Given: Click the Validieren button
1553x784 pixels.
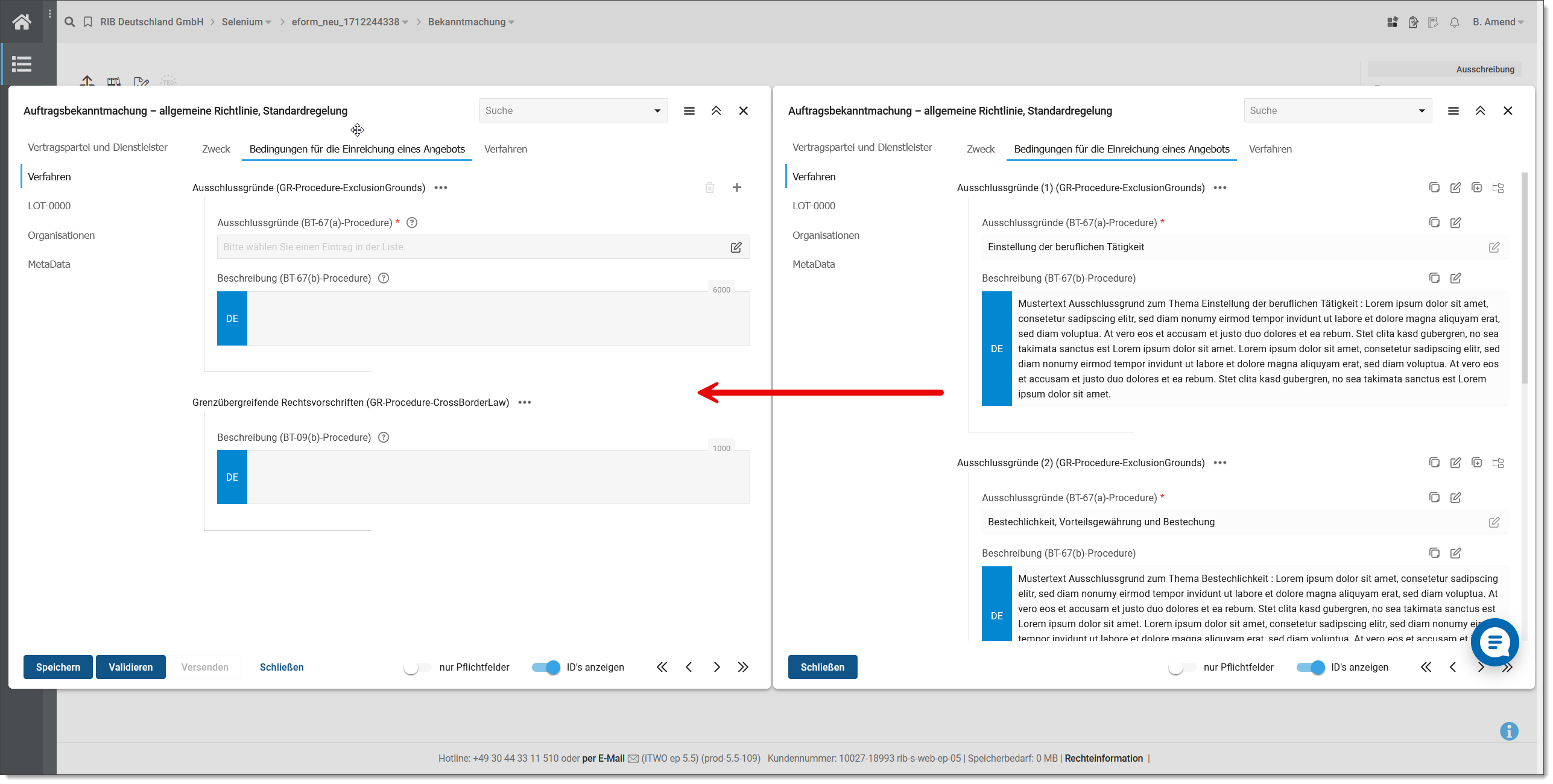Looking at the screenshot, I should pyautogui.click(x=131, y=667).
